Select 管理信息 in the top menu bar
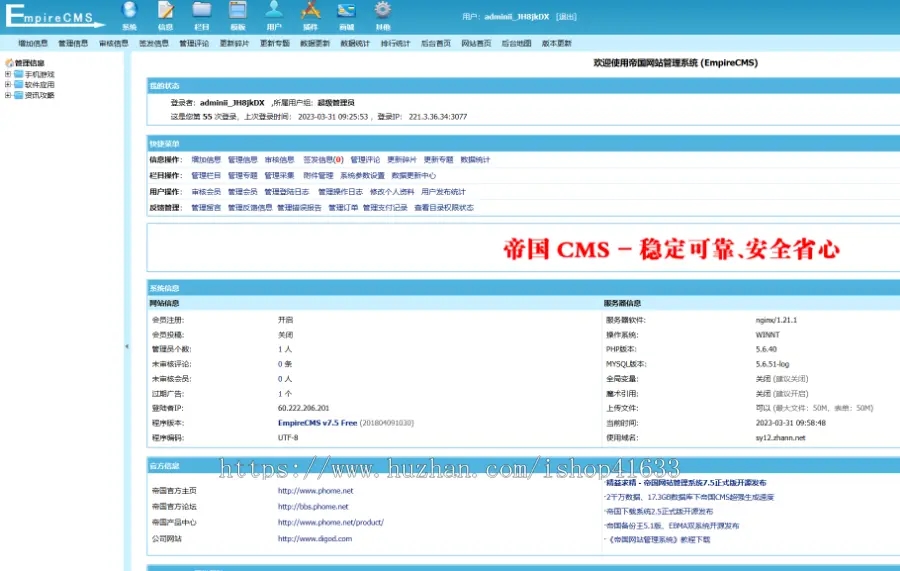The width and height of the screenshot is (900, 571). coord(73,43)
